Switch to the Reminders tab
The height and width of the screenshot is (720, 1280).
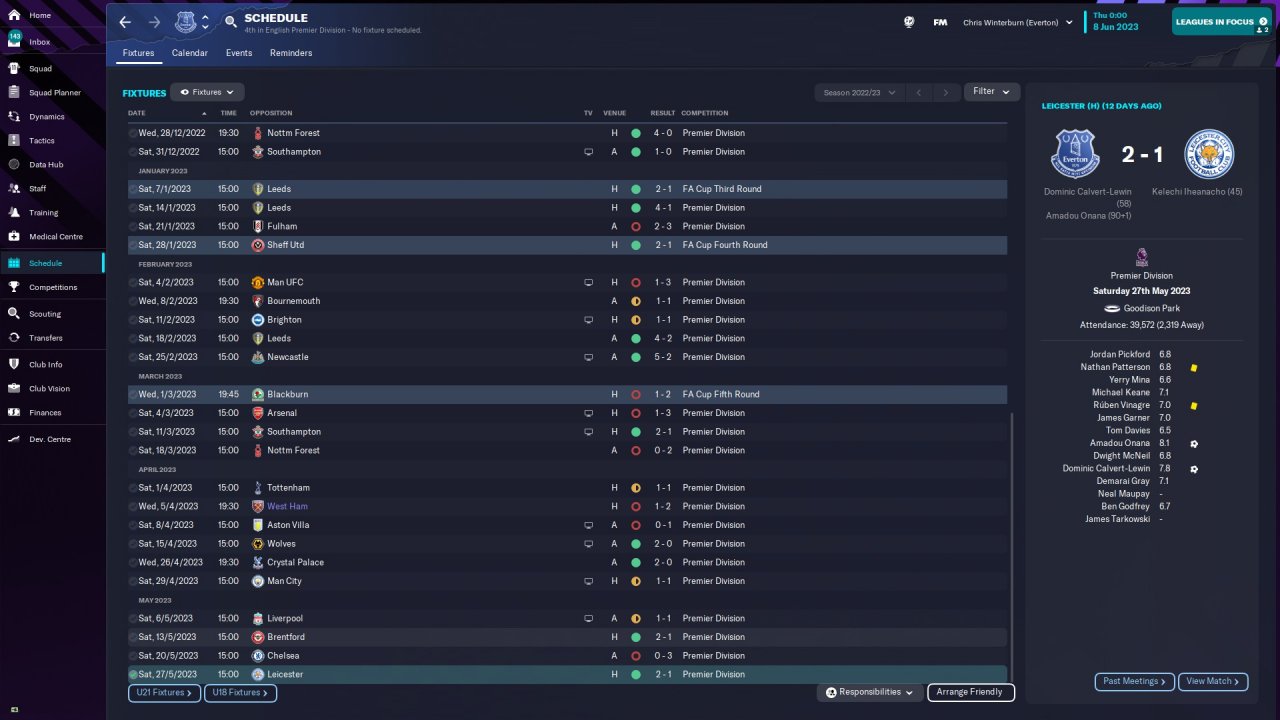291,53
